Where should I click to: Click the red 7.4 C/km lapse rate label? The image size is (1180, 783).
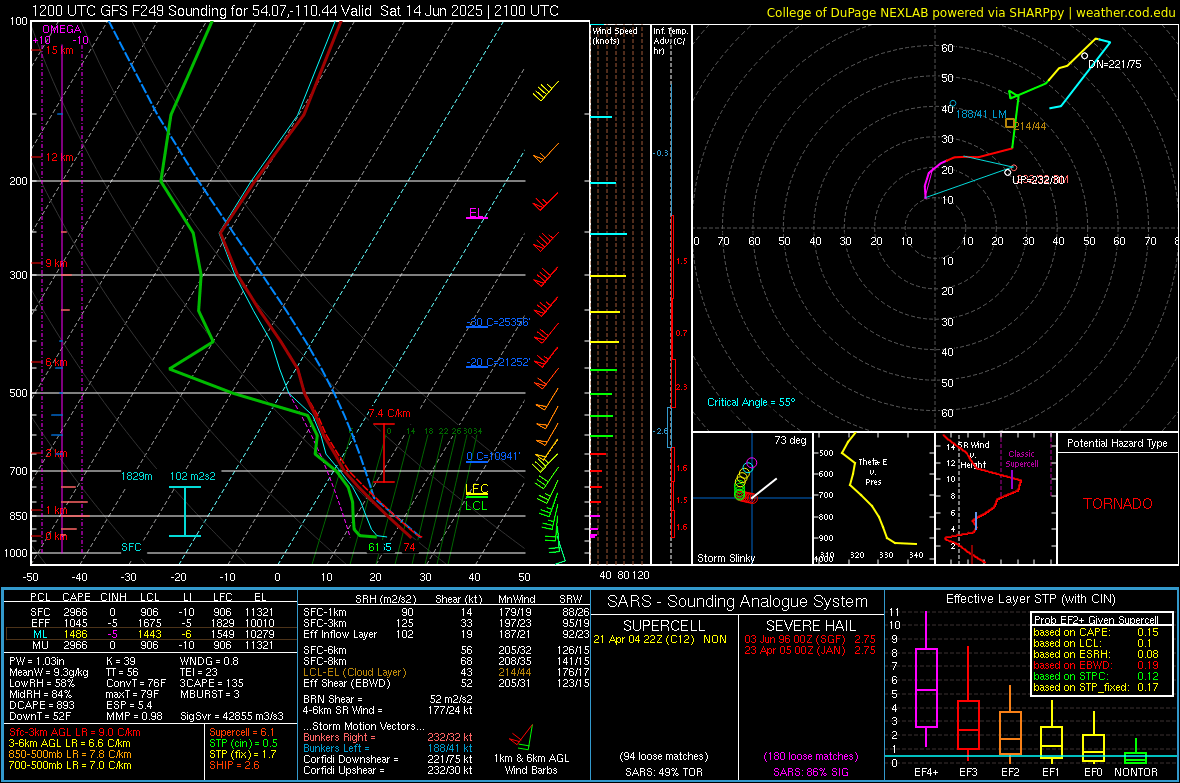(x=389, y=413)
